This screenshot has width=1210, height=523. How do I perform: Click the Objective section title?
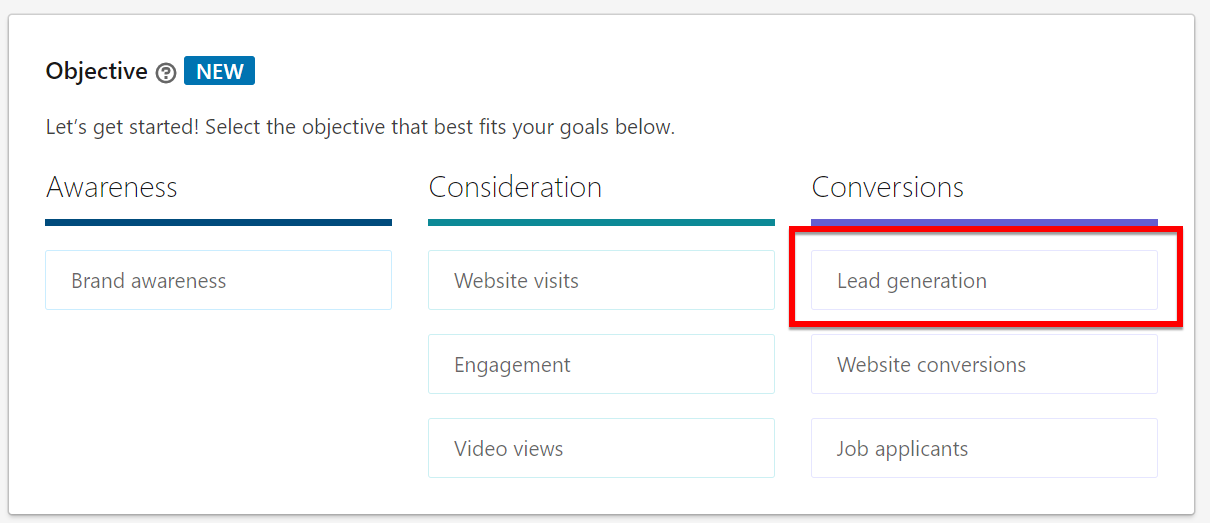[97, 72]
